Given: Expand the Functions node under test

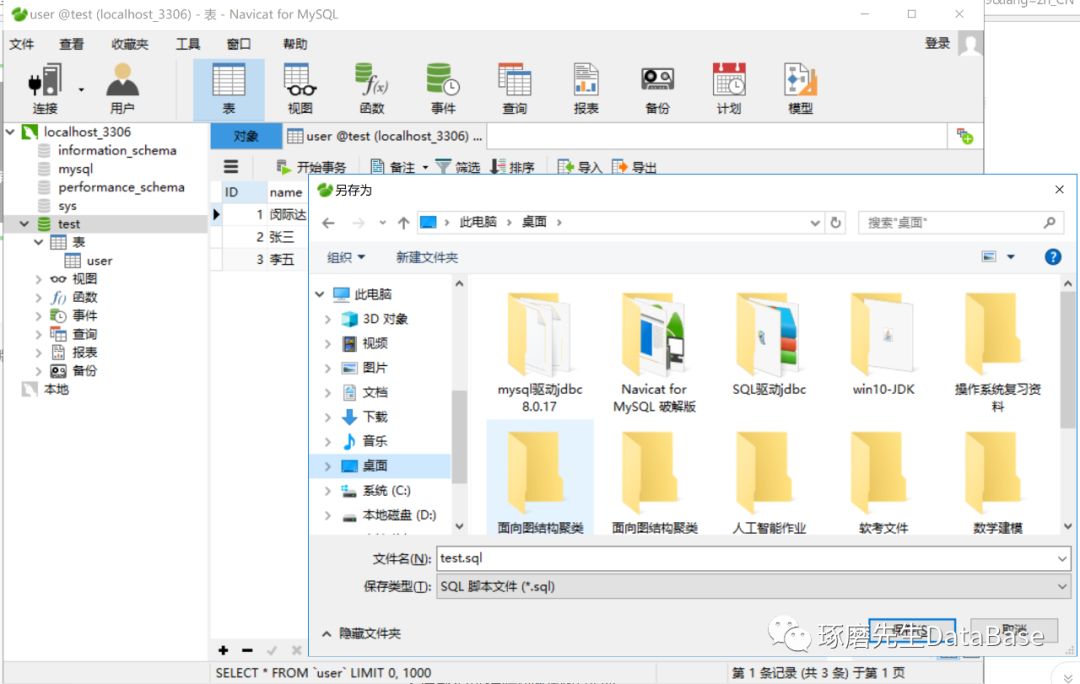Looking at the screenshot, I should 39,298.
